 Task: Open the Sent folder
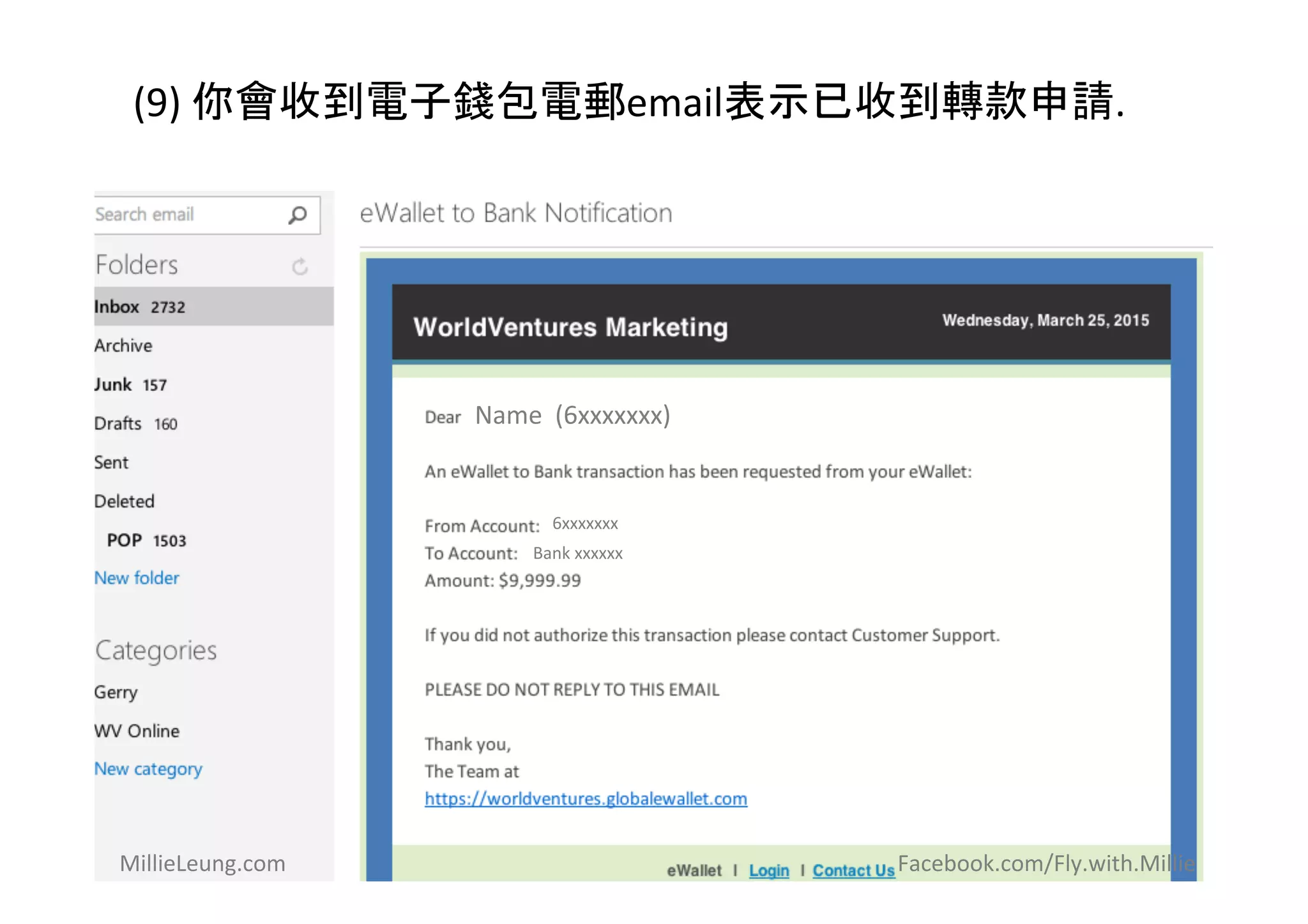(111, 462)
